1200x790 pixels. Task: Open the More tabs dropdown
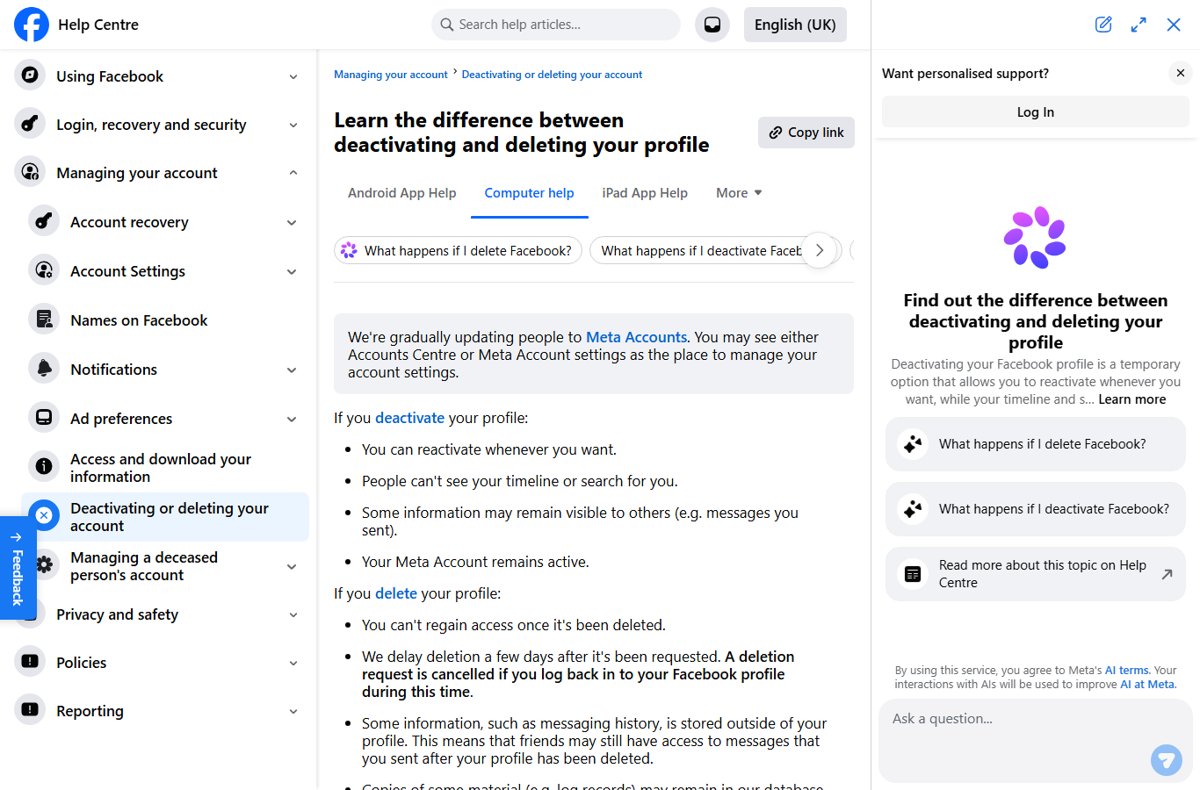point(739,193)
